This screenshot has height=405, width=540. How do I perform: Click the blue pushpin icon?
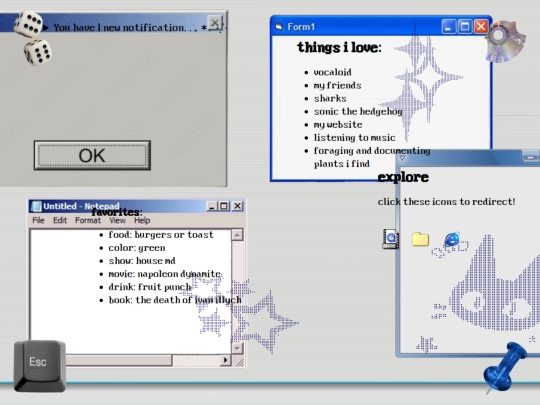(504, 367)
